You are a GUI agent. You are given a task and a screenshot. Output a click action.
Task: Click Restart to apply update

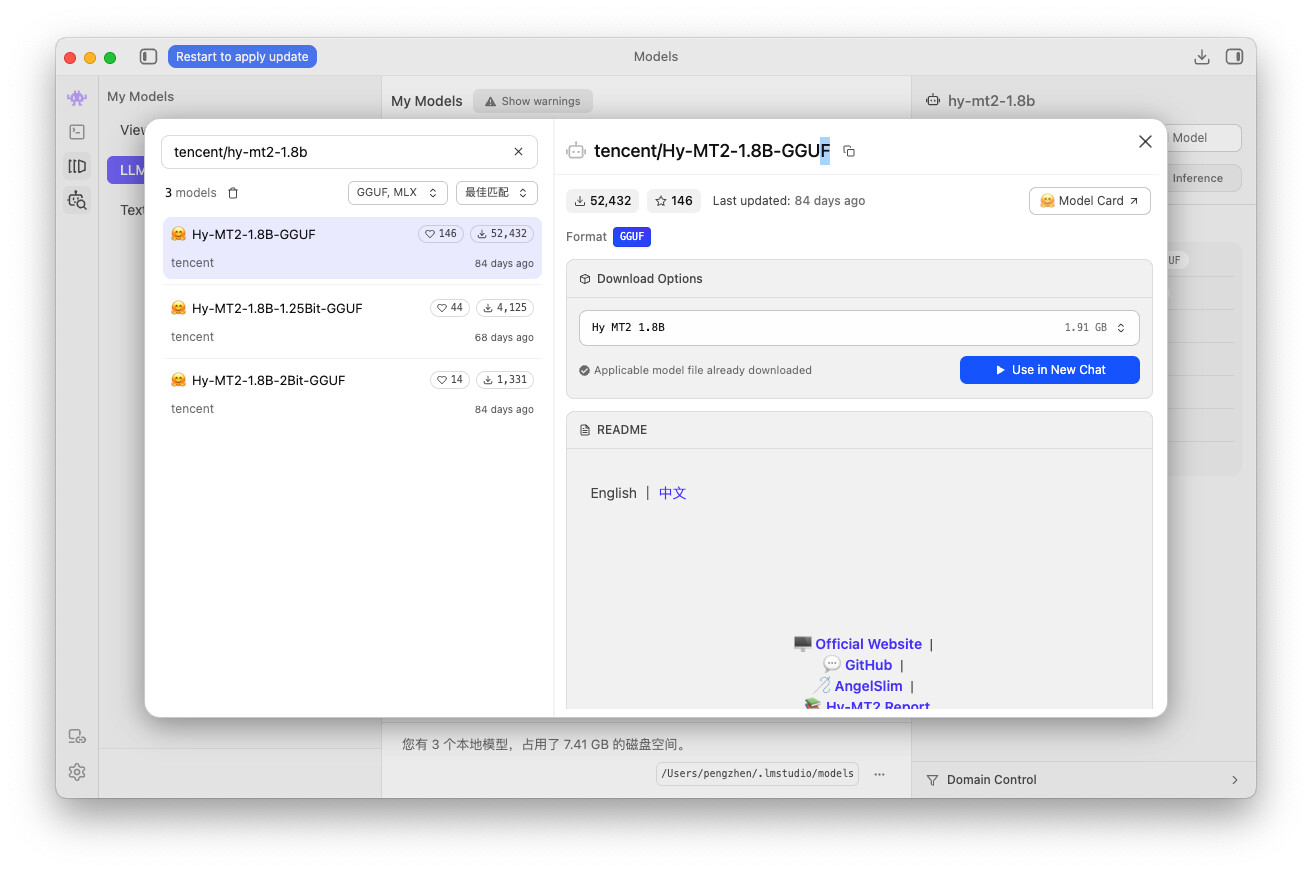(x=242, y=57)
